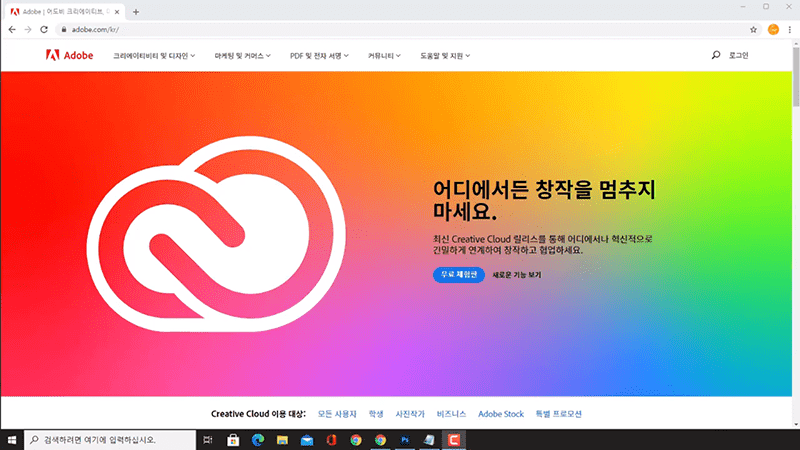800x450 pixels.
Task: Open the 새로운 기능 보기 link
Action: point(516,275)
